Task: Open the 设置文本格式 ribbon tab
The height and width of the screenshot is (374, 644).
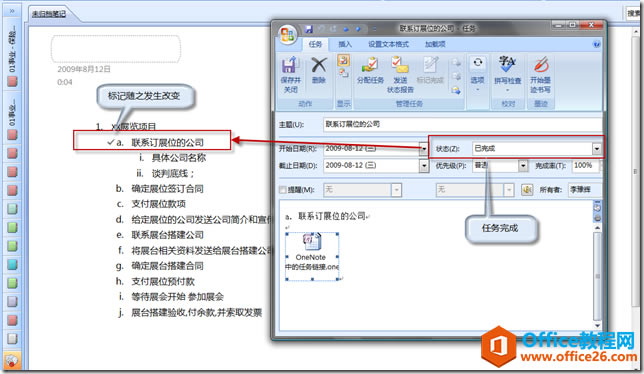Action: 388,44
